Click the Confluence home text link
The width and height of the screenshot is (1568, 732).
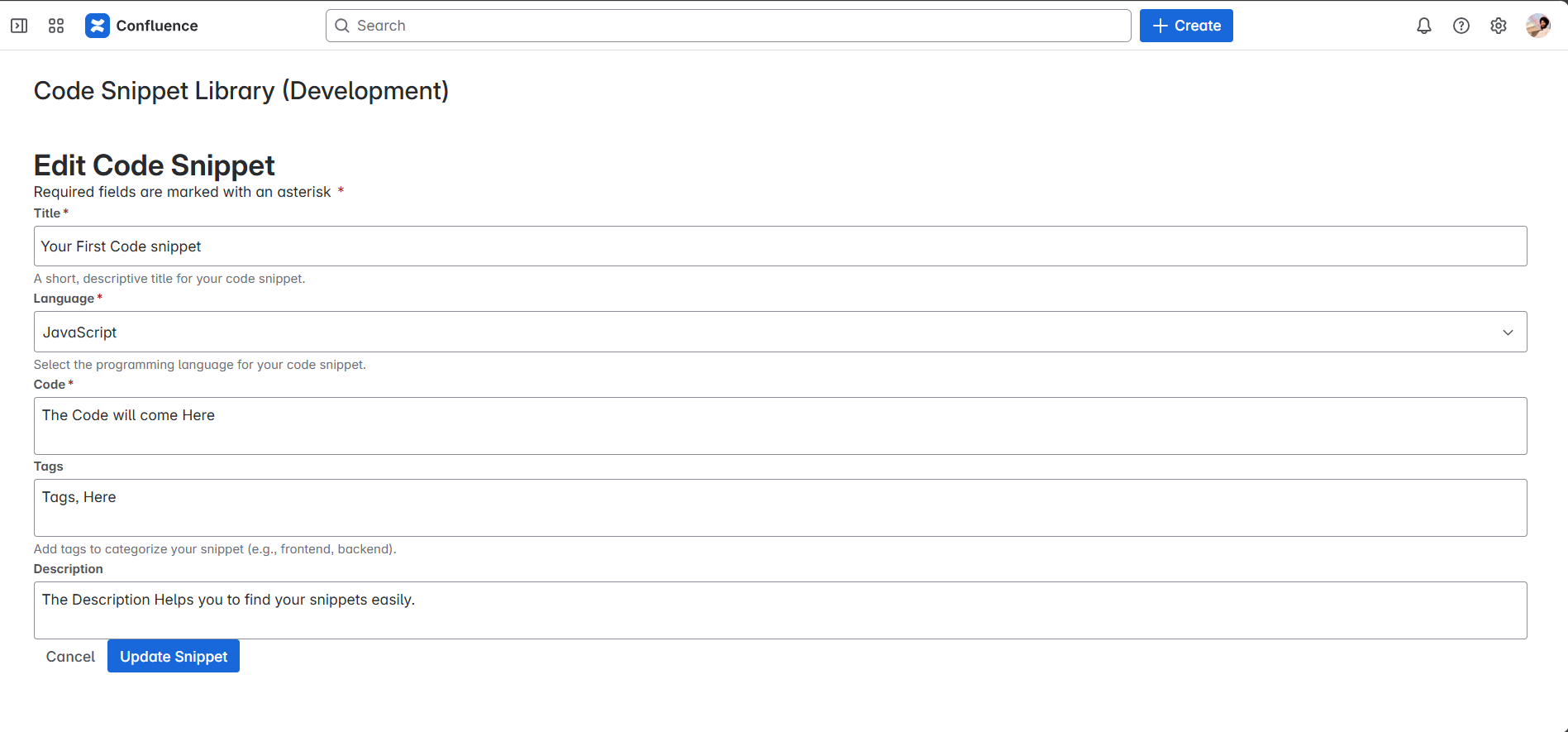click(157, 26)
